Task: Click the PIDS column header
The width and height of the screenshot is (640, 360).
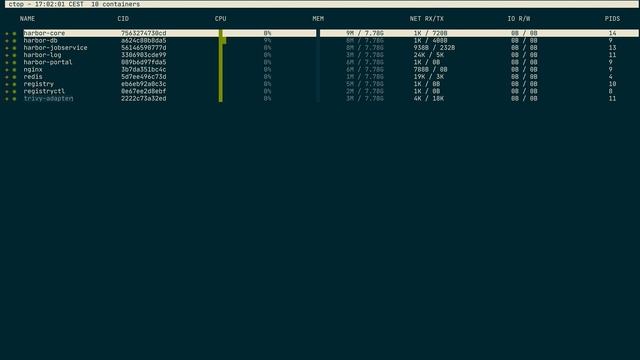Action: point(612,19)
